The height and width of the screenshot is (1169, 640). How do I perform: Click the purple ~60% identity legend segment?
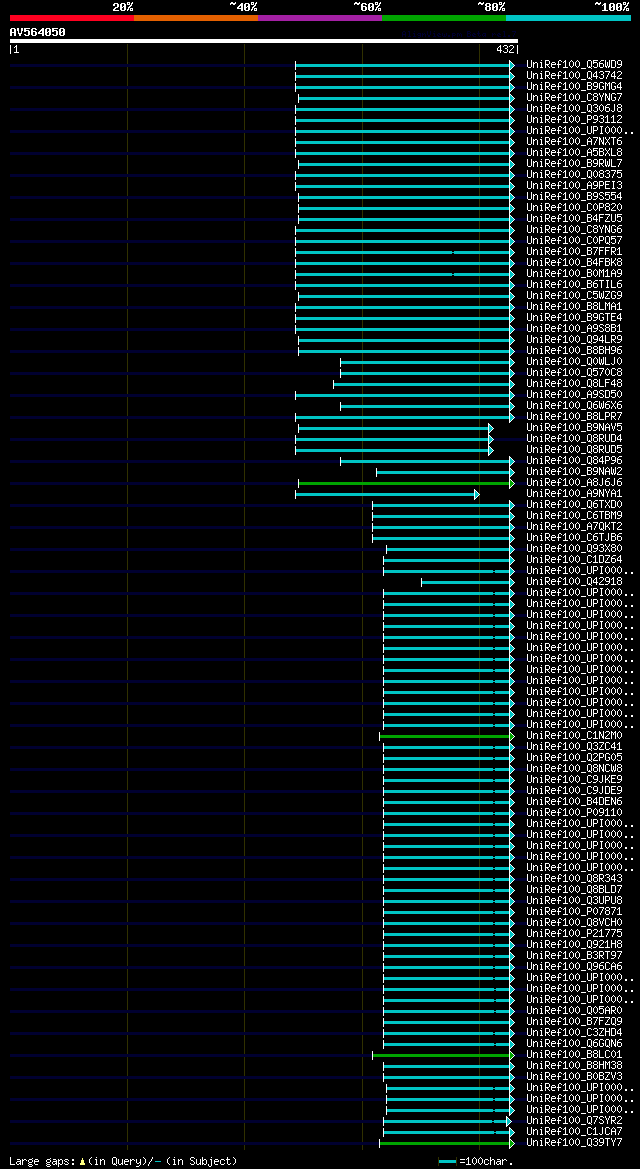[320, 18]
